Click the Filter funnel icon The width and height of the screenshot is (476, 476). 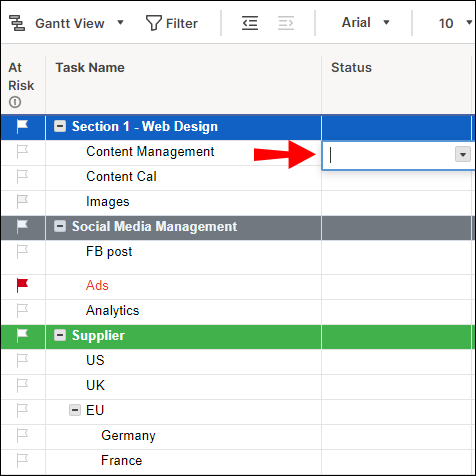154,23
